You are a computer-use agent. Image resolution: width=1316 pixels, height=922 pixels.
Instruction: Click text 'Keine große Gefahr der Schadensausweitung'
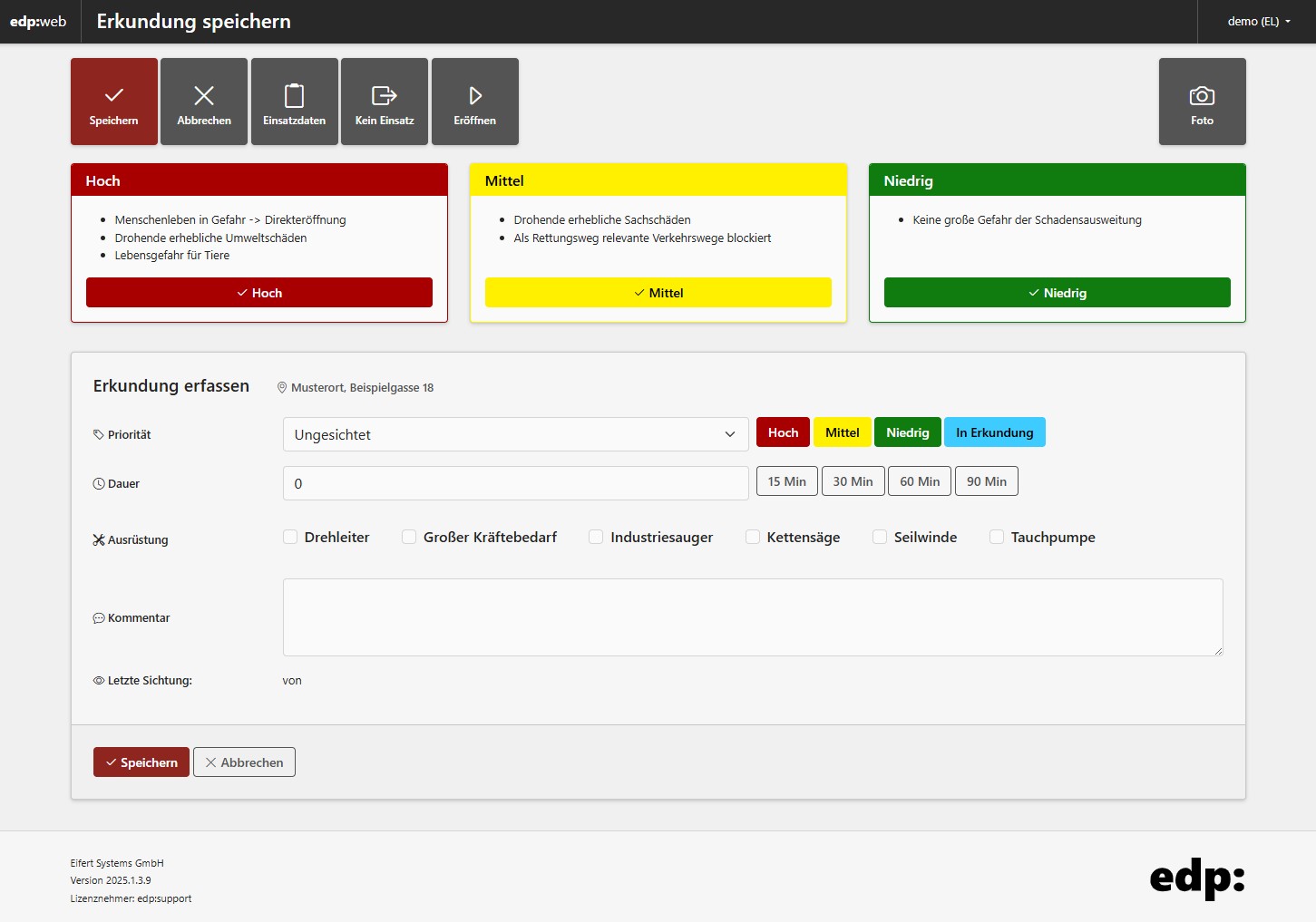tap(1028, 219)
